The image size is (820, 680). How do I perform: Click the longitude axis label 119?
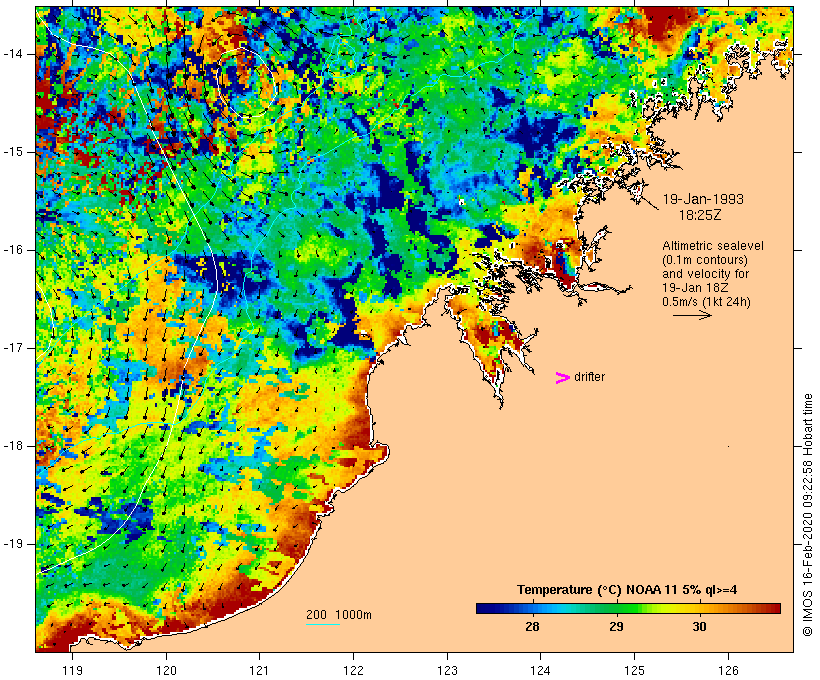72,670
